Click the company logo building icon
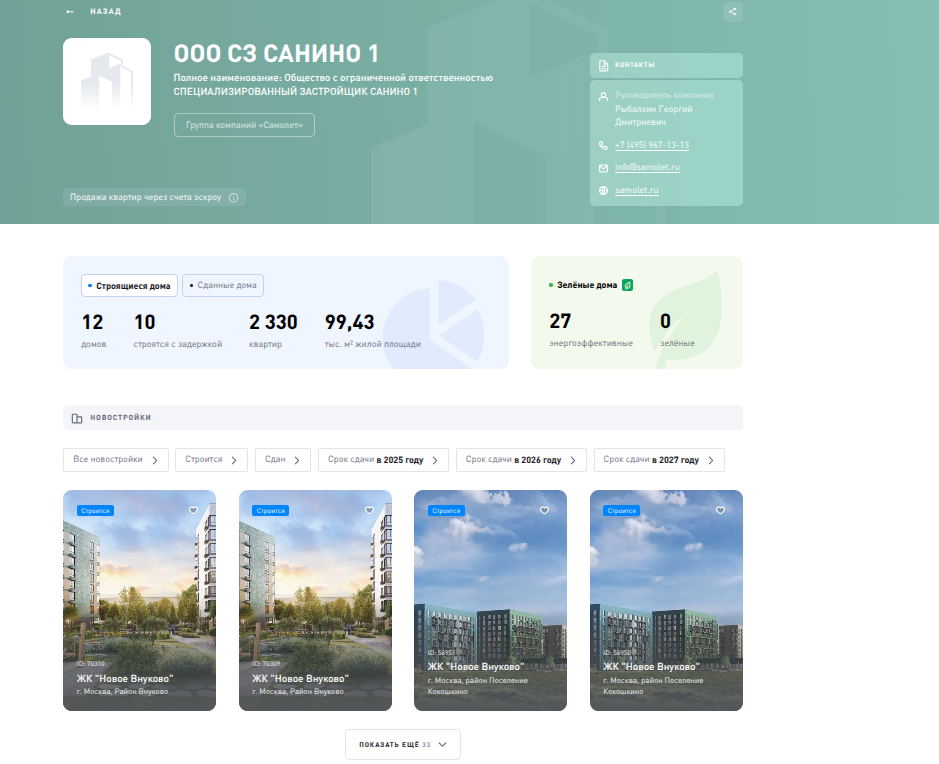Screen dimensions: 939x764 (106, 82)
